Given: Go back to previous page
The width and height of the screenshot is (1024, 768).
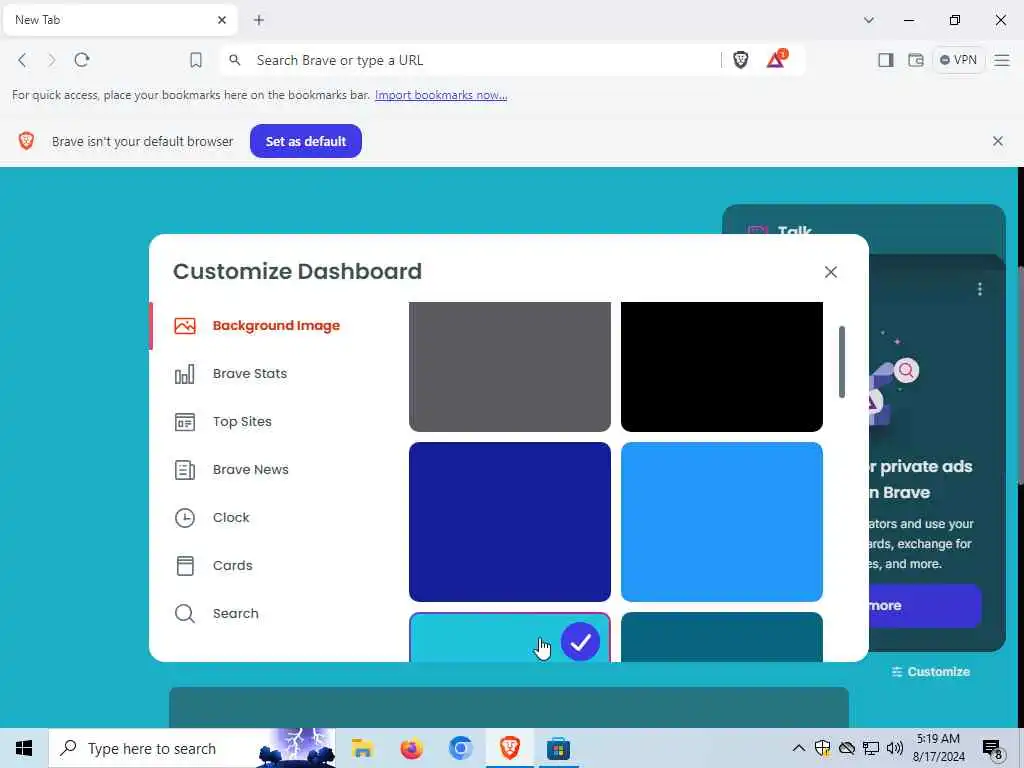Looking at the screenshot, I should pos(22,60).
